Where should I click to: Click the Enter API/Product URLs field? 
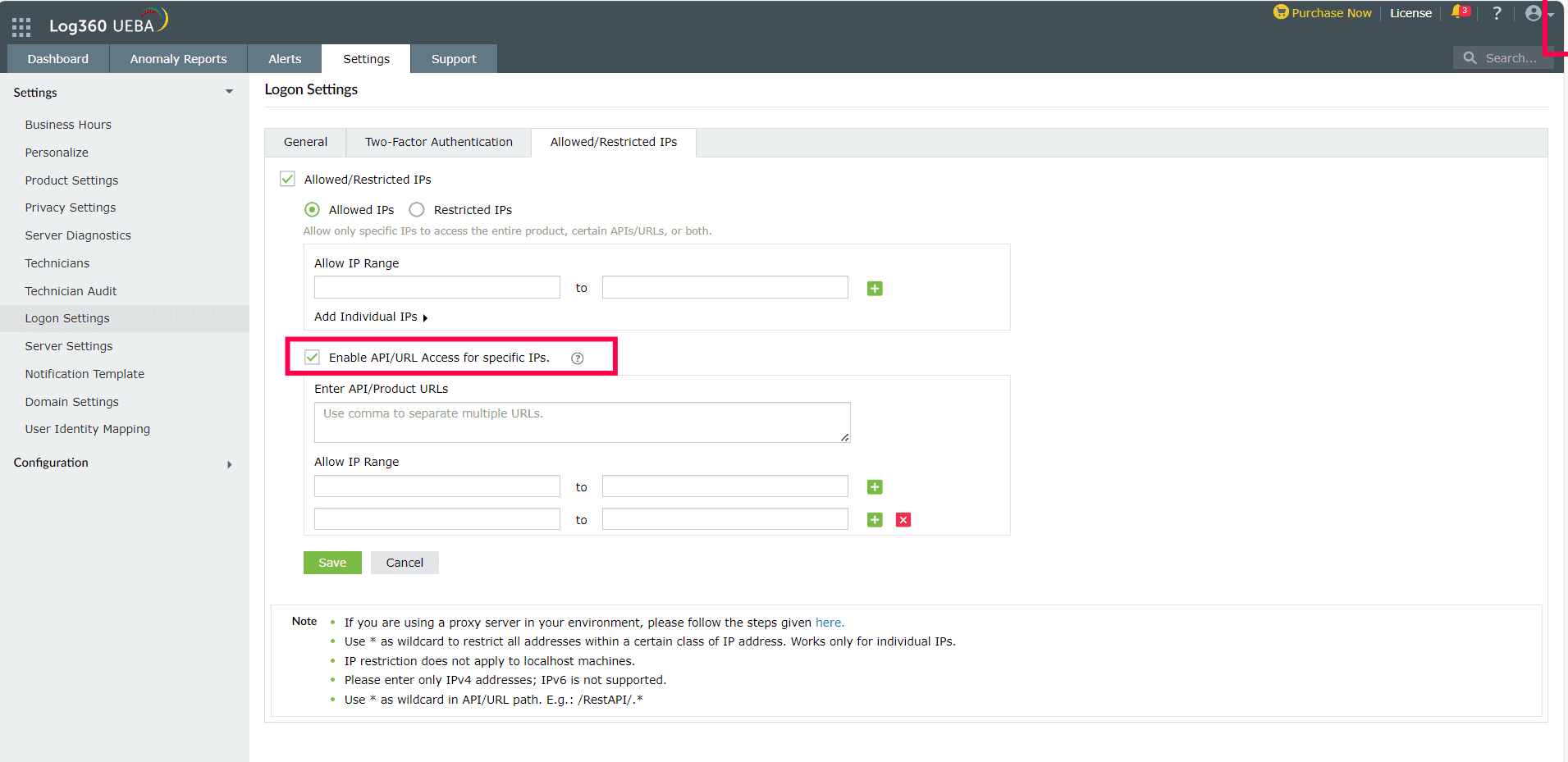click(582, 421)
